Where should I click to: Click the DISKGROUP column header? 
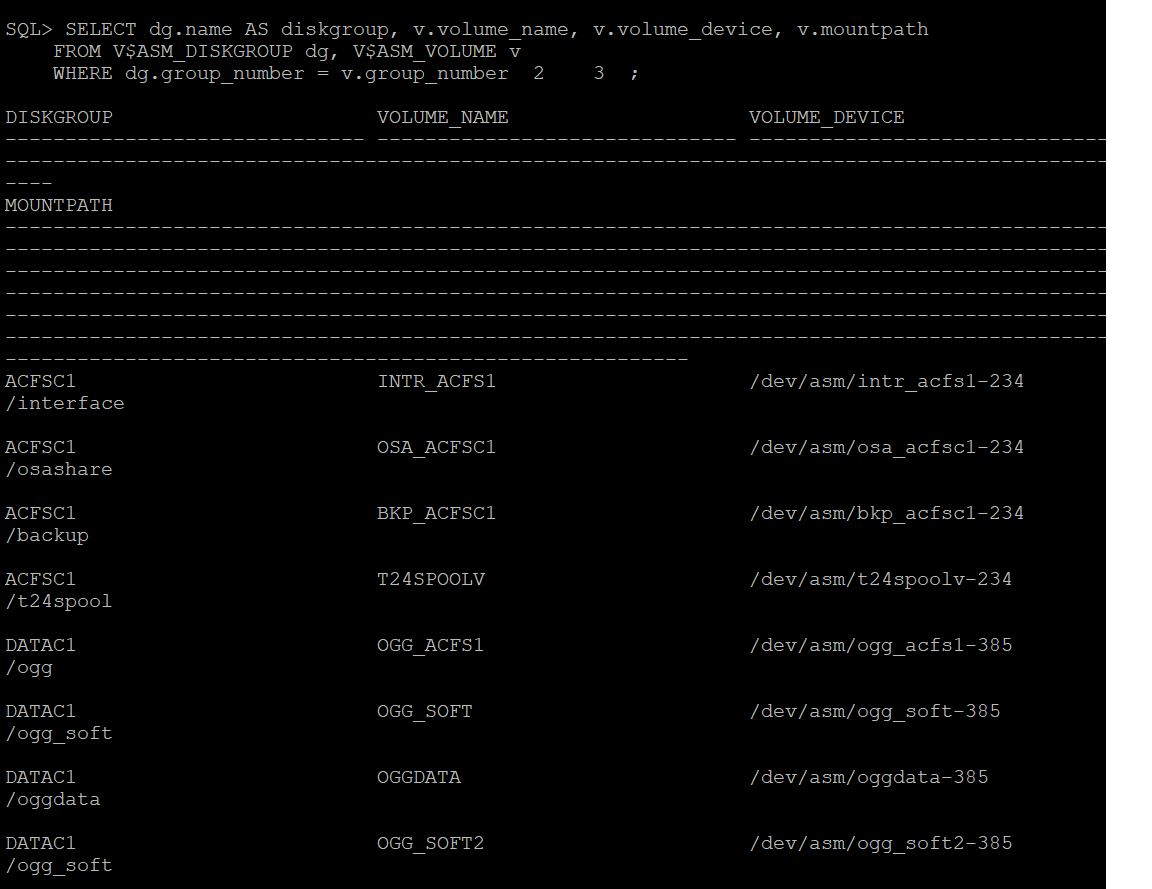pos(59,117)
